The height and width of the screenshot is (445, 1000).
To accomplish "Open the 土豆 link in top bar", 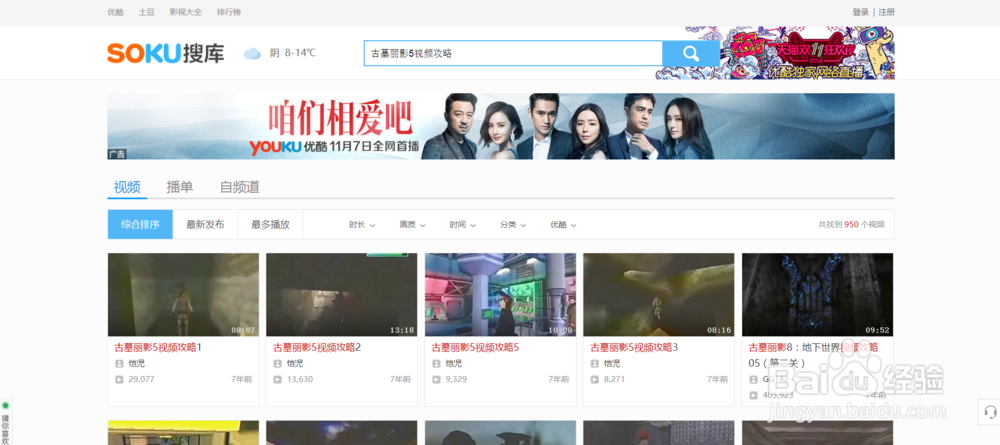I will coord(147,12).
